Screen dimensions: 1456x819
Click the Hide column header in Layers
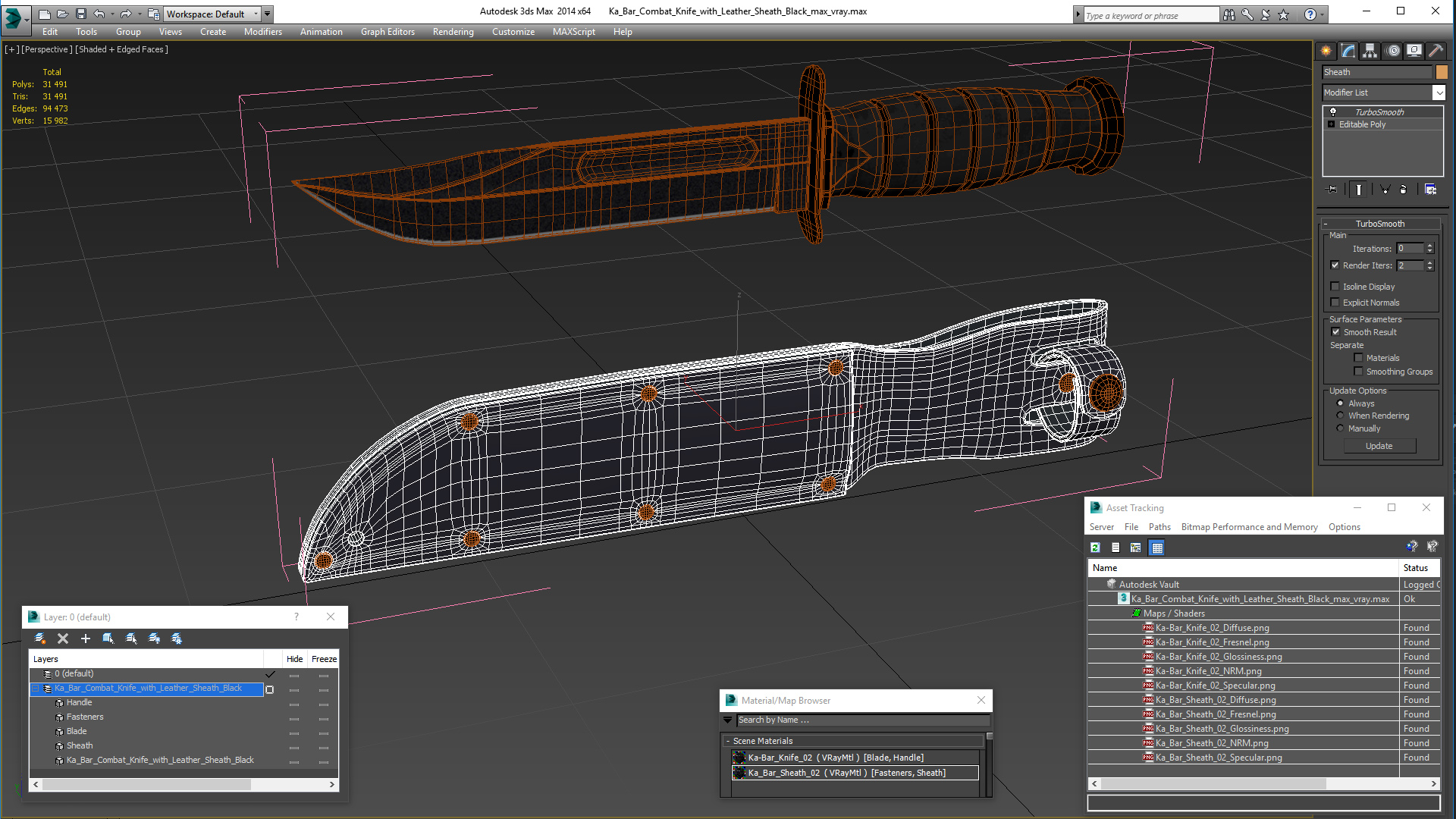click(x=294, y=659)
